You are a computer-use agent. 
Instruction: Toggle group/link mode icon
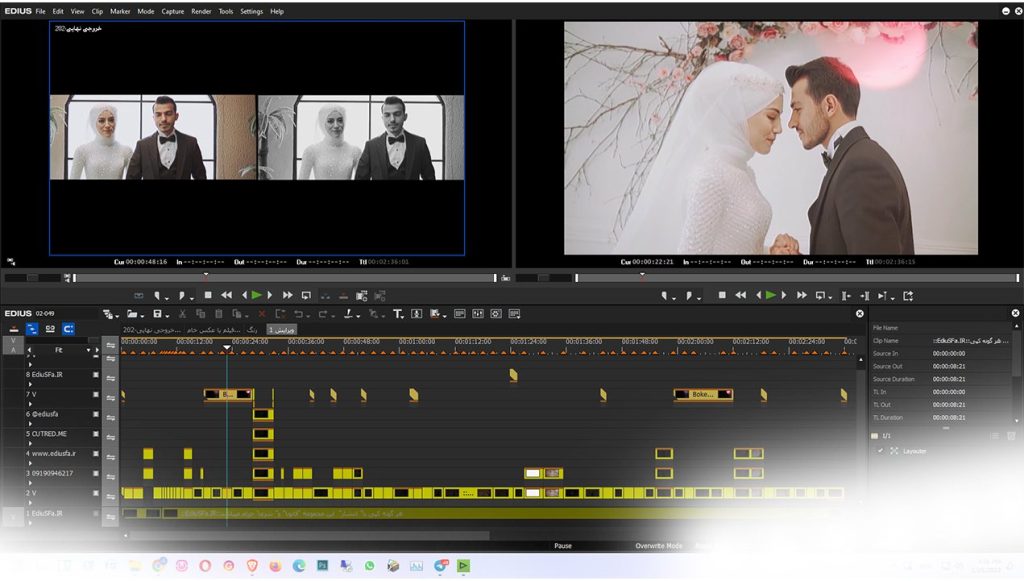50,329
